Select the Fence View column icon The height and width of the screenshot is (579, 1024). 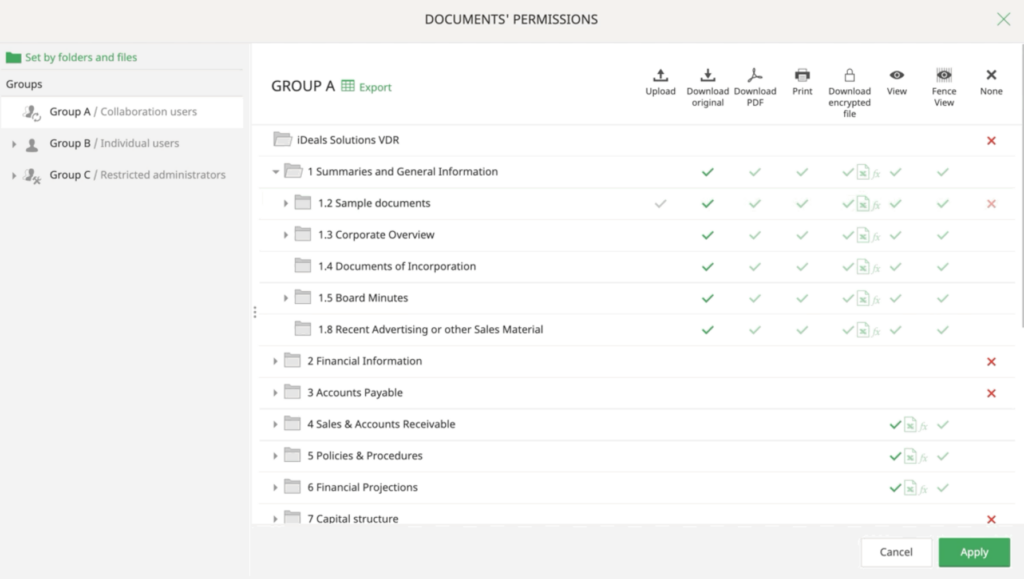tap(943, 73)
